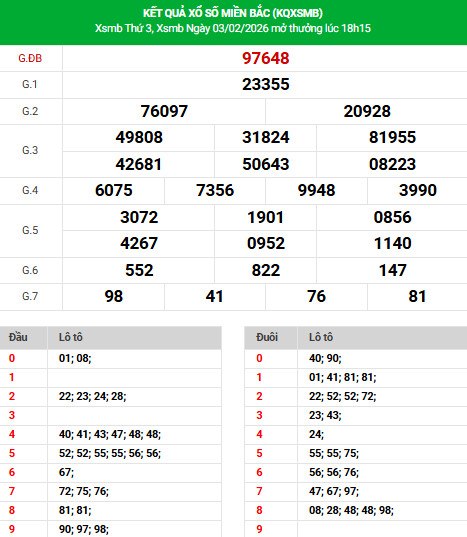The height and width of the screenshot is (537, 467).
Task: Select G.6 number 822
Action: (266, 270)
